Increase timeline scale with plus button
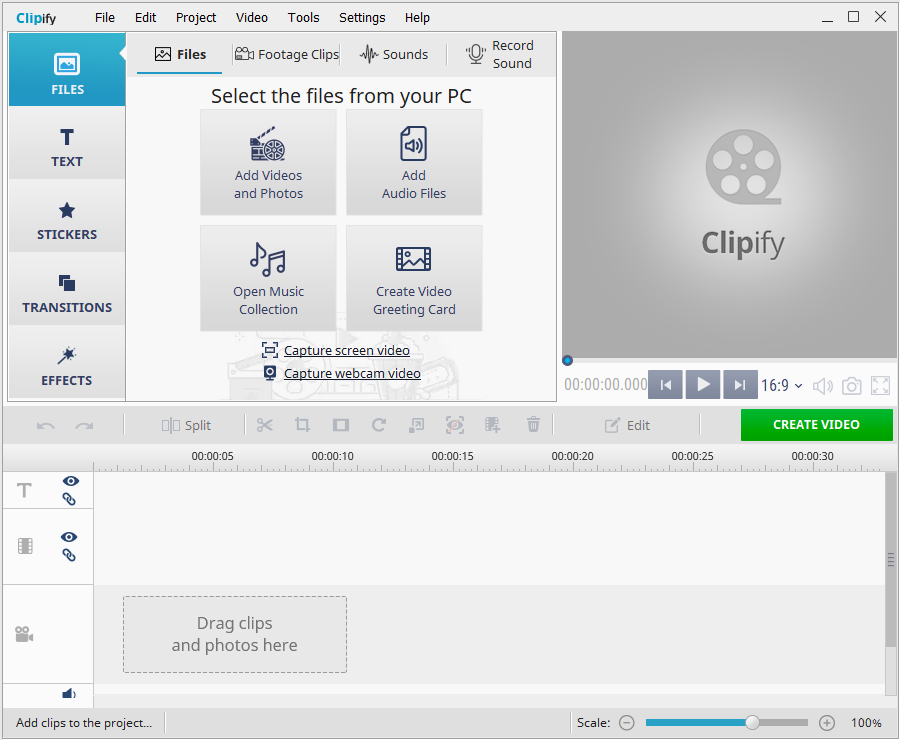 [x=827, y=723]
